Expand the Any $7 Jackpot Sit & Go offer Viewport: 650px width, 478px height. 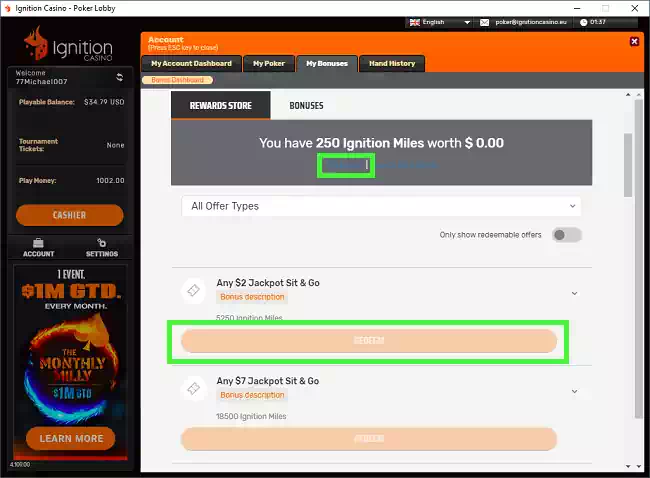574,391
